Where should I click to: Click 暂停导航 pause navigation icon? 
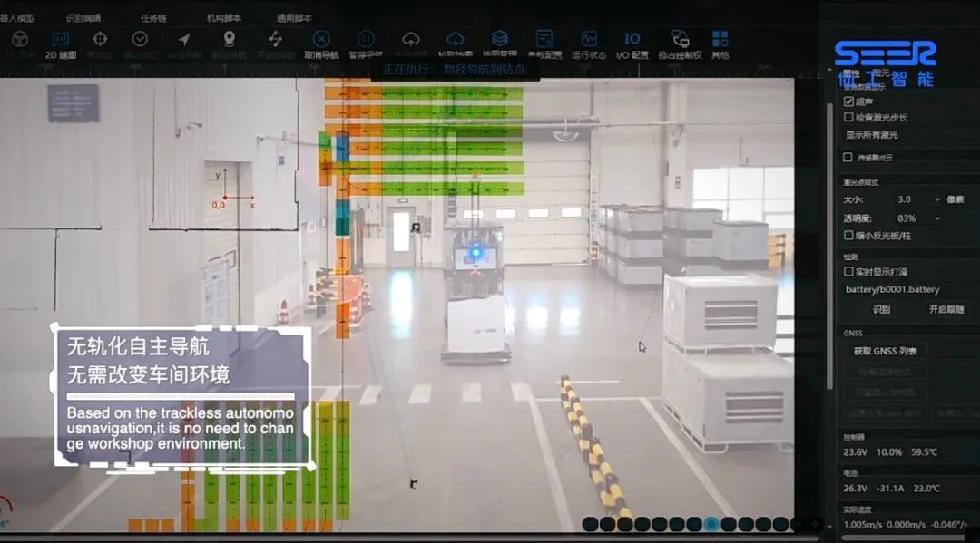pyautogui.click(x=366, y=44)
